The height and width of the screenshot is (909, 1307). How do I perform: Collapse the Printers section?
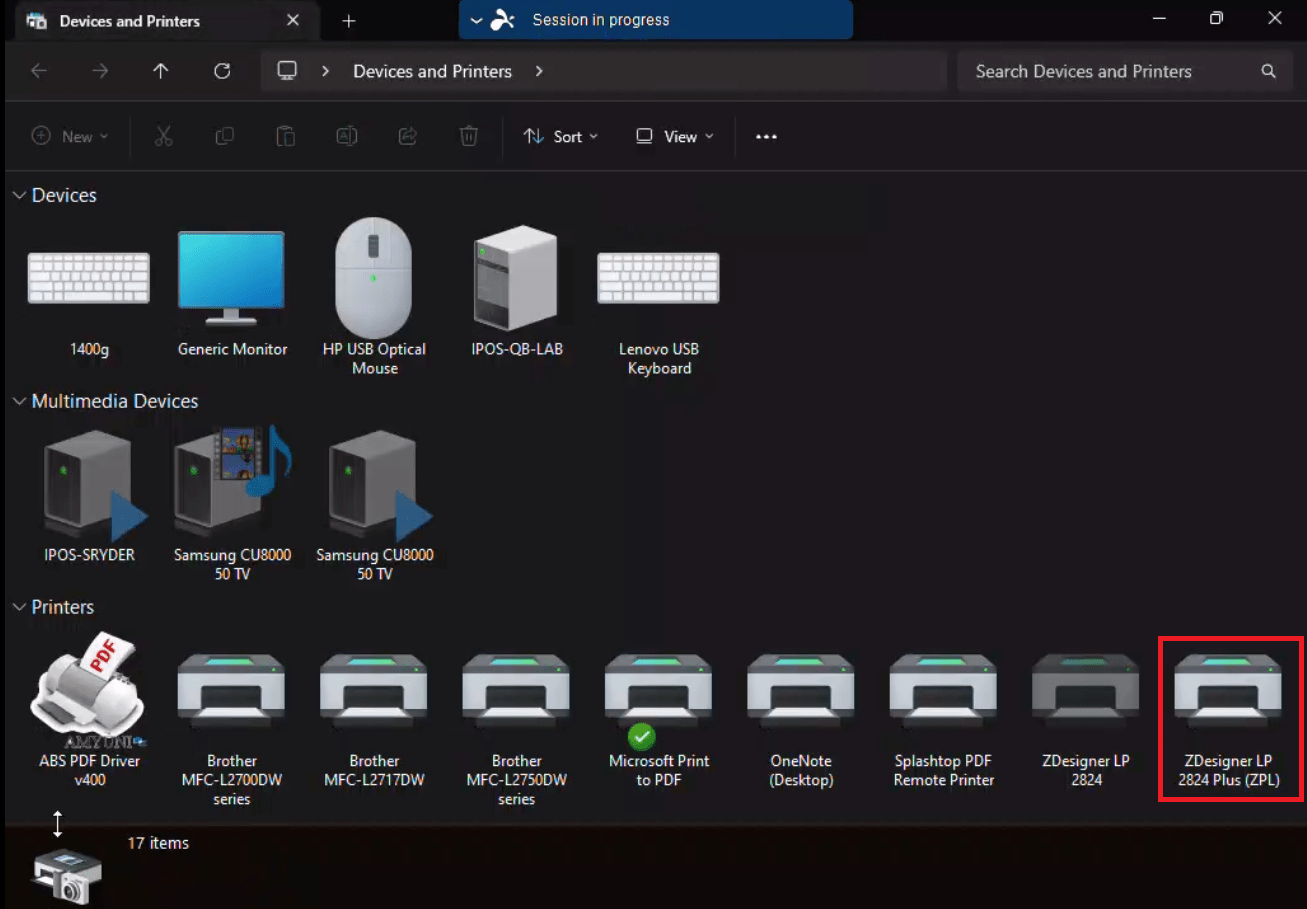[x=18, y=606]
